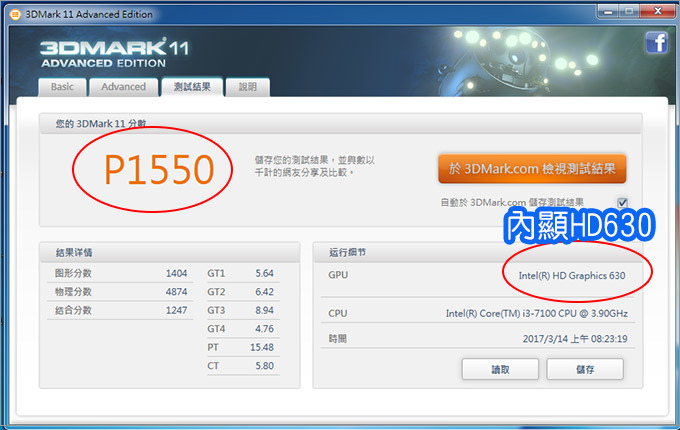Minimize the 3DMark 11 window
The image size is (680, 430).
(608, 11)
